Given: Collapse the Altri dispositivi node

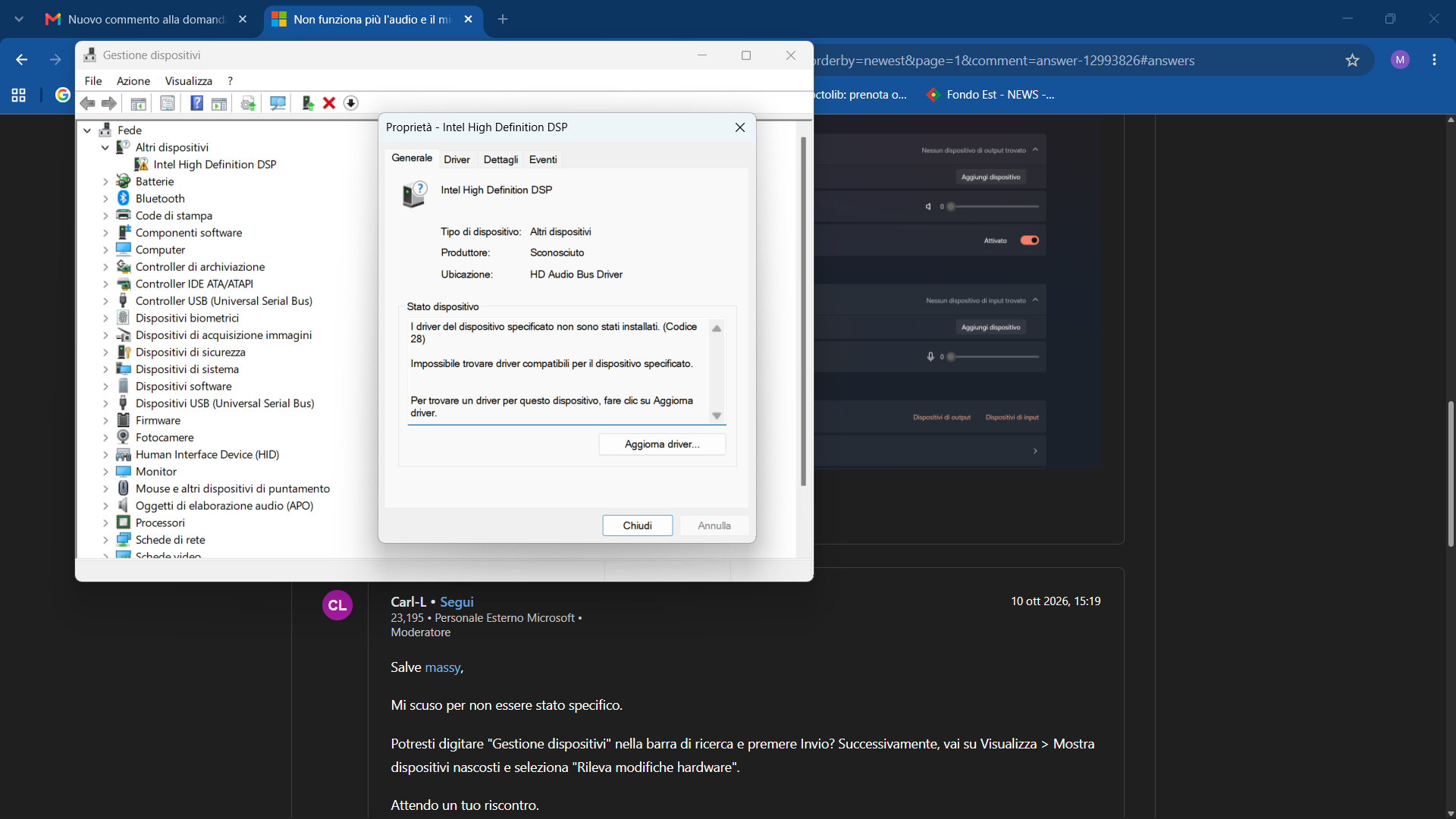Looking at the screenshot, I should pyautogui.click(x=105, y=148).
